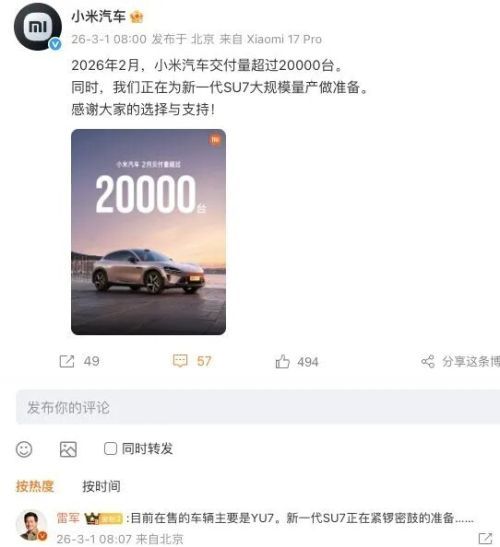Image resolution: width=500 pixels, height=547 pixels.
Task: Click the repost icon on 雷军's comment
Action: (485, 539)
